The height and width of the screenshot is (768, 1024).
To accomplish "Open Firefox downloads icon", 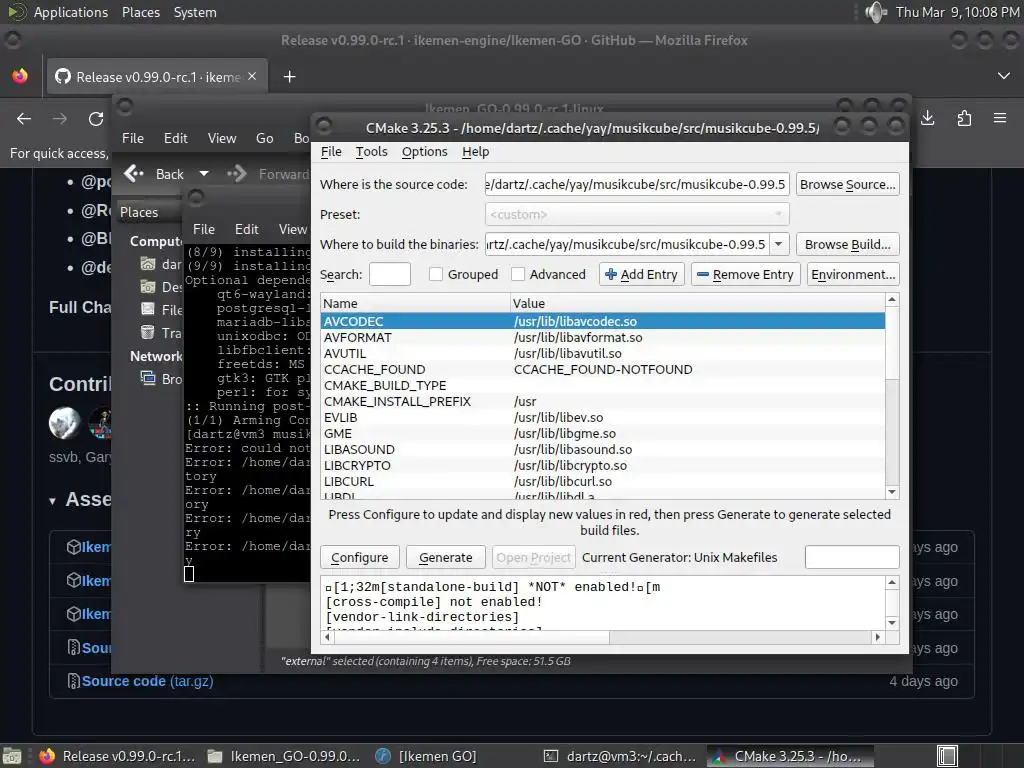I will click(928, 118).
